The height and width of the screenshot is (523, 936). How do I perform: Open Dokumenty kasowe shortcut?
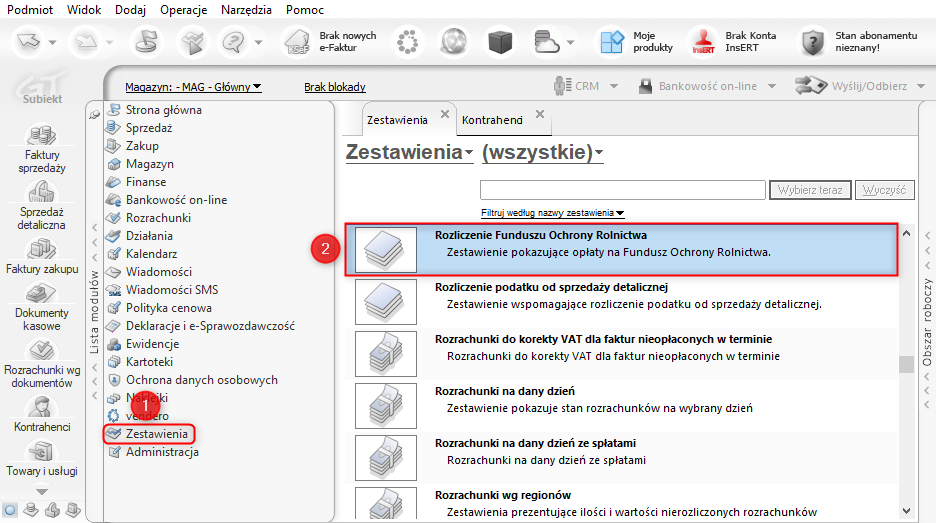point(42,306)
